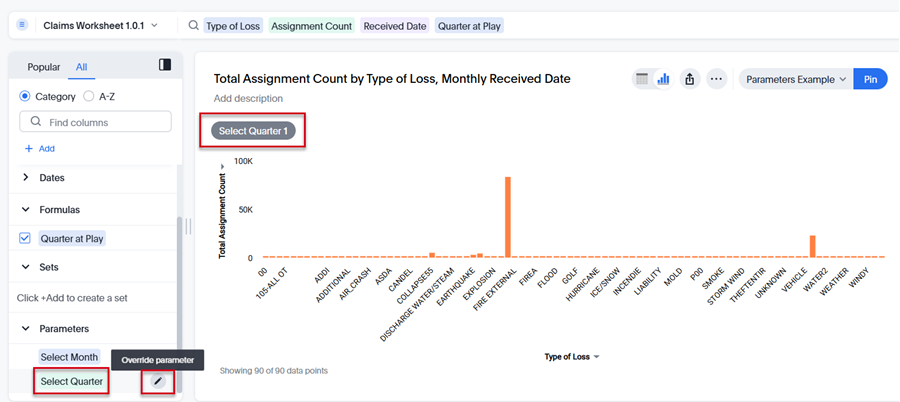
Task: Open the more options ellipsis menu
Action: point(716,79)
